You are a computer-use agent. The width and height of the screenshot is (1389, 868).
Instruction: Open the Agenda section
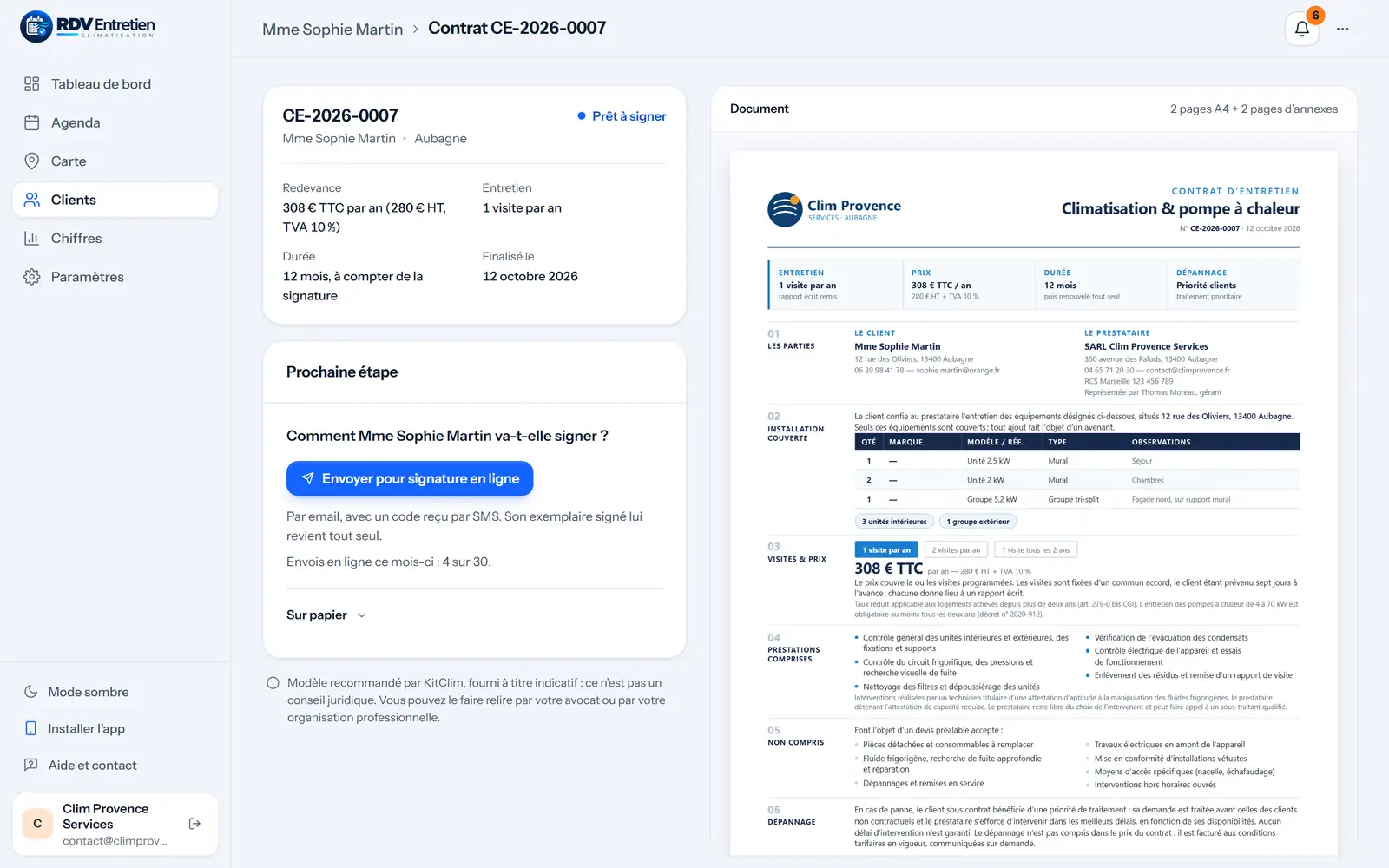pyautogui.click(x=115, y=122)
